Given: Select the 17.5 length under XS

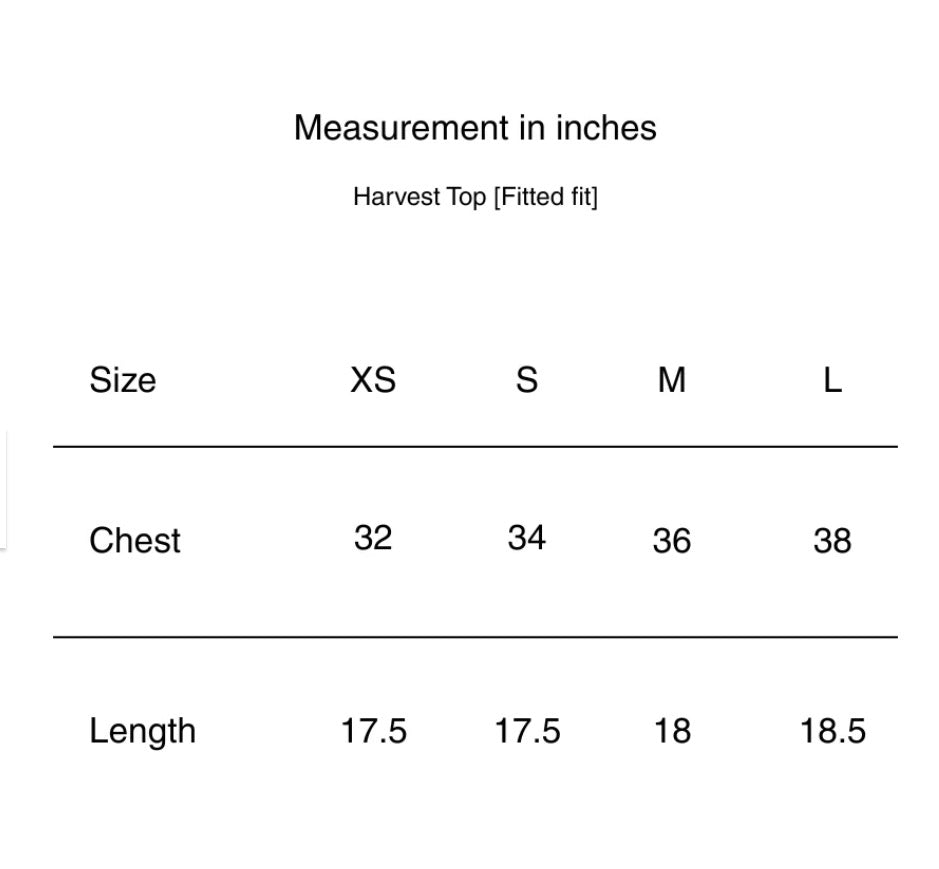Looking at the screenshot, I should pos(373,731).
